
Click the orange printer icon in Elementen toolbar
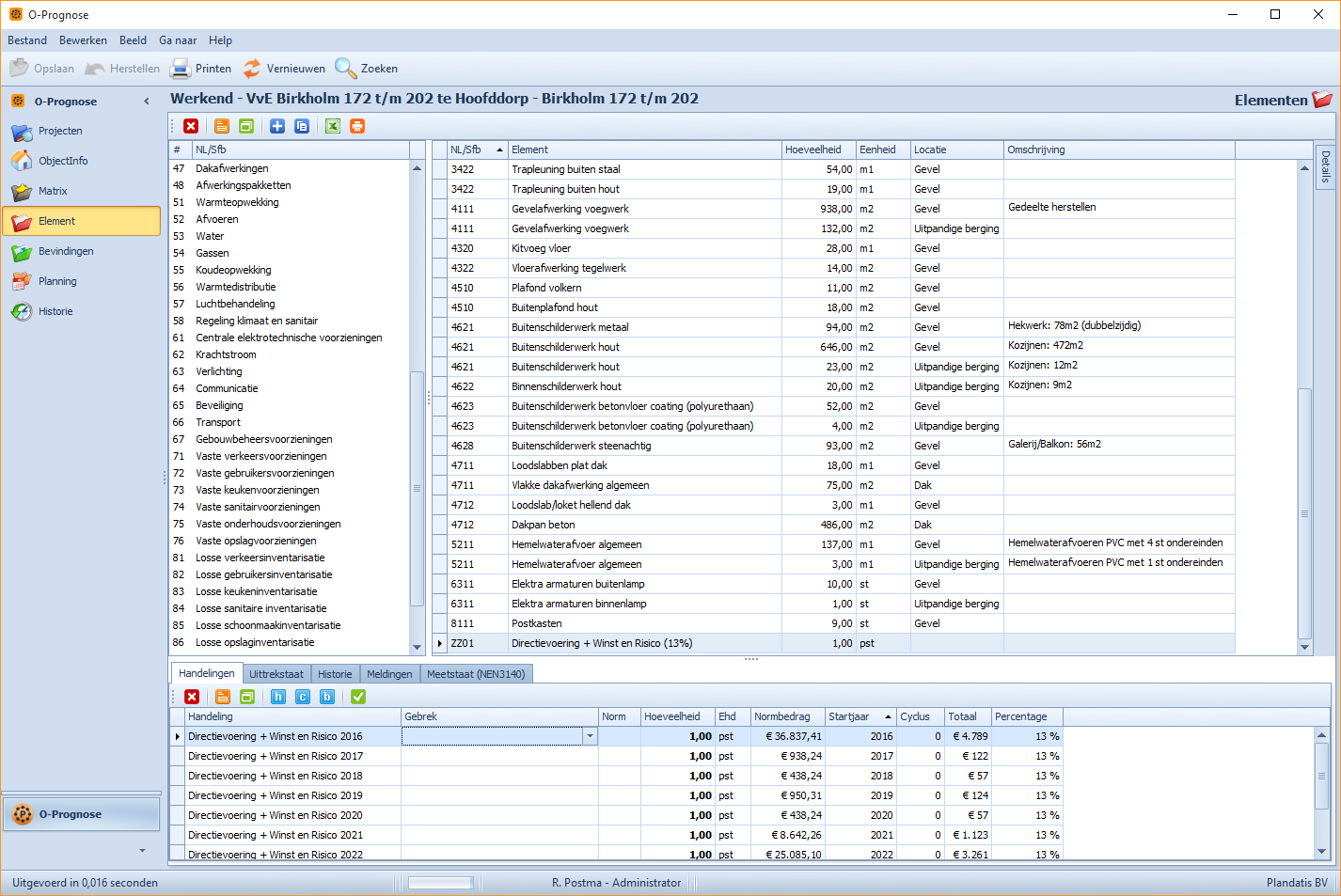(357, 126)
